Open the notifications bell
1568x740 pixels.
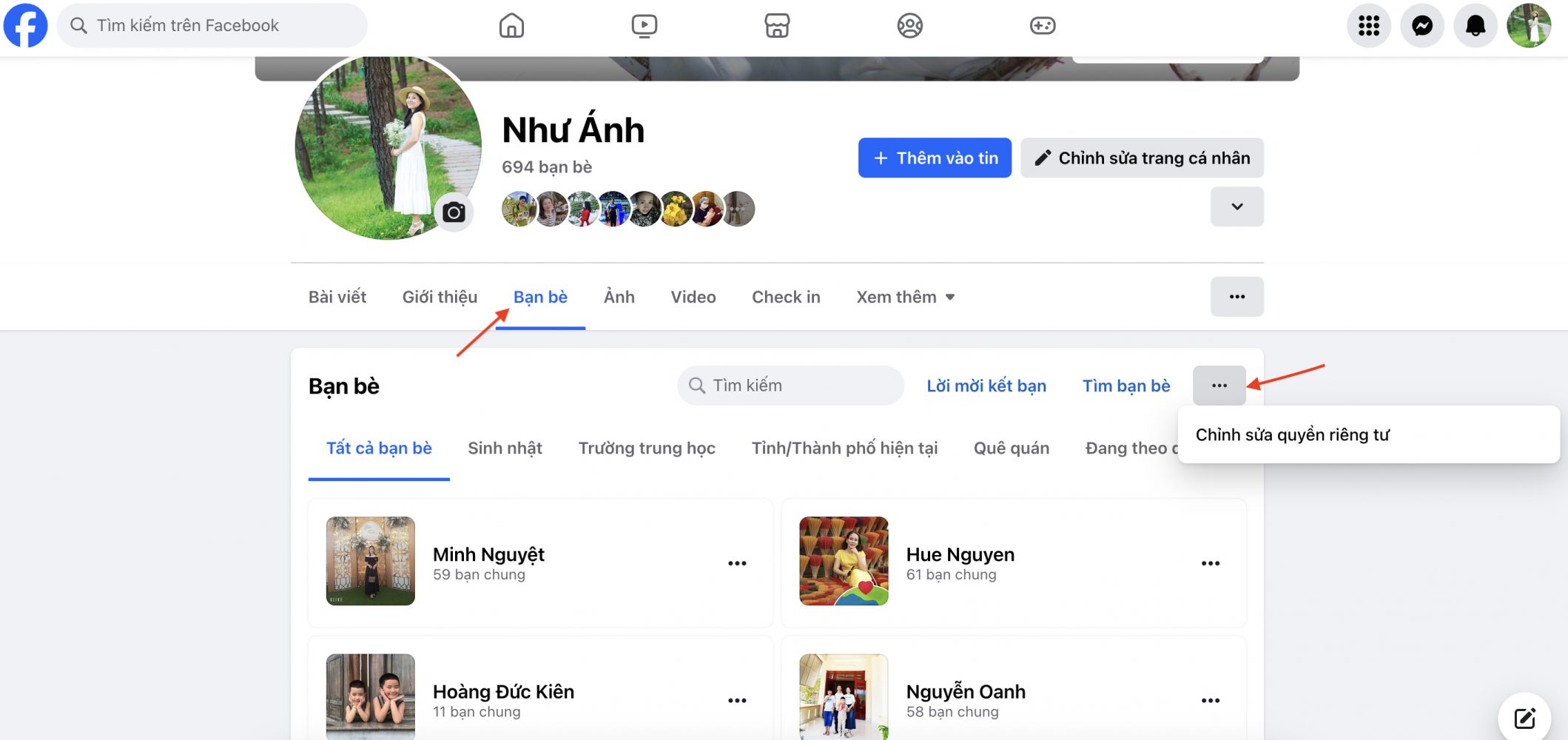point(1475,24)
